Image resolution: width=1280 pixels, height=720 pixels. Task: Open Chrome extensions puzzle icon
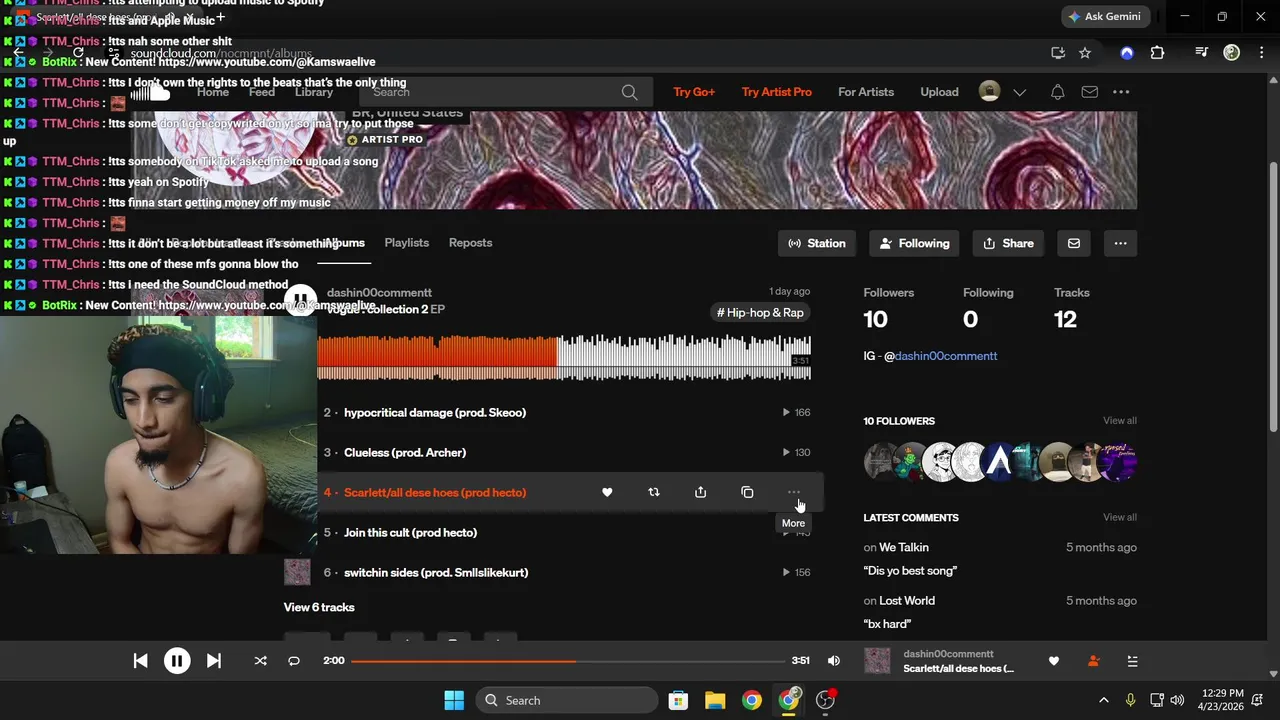coord(1157,53)
